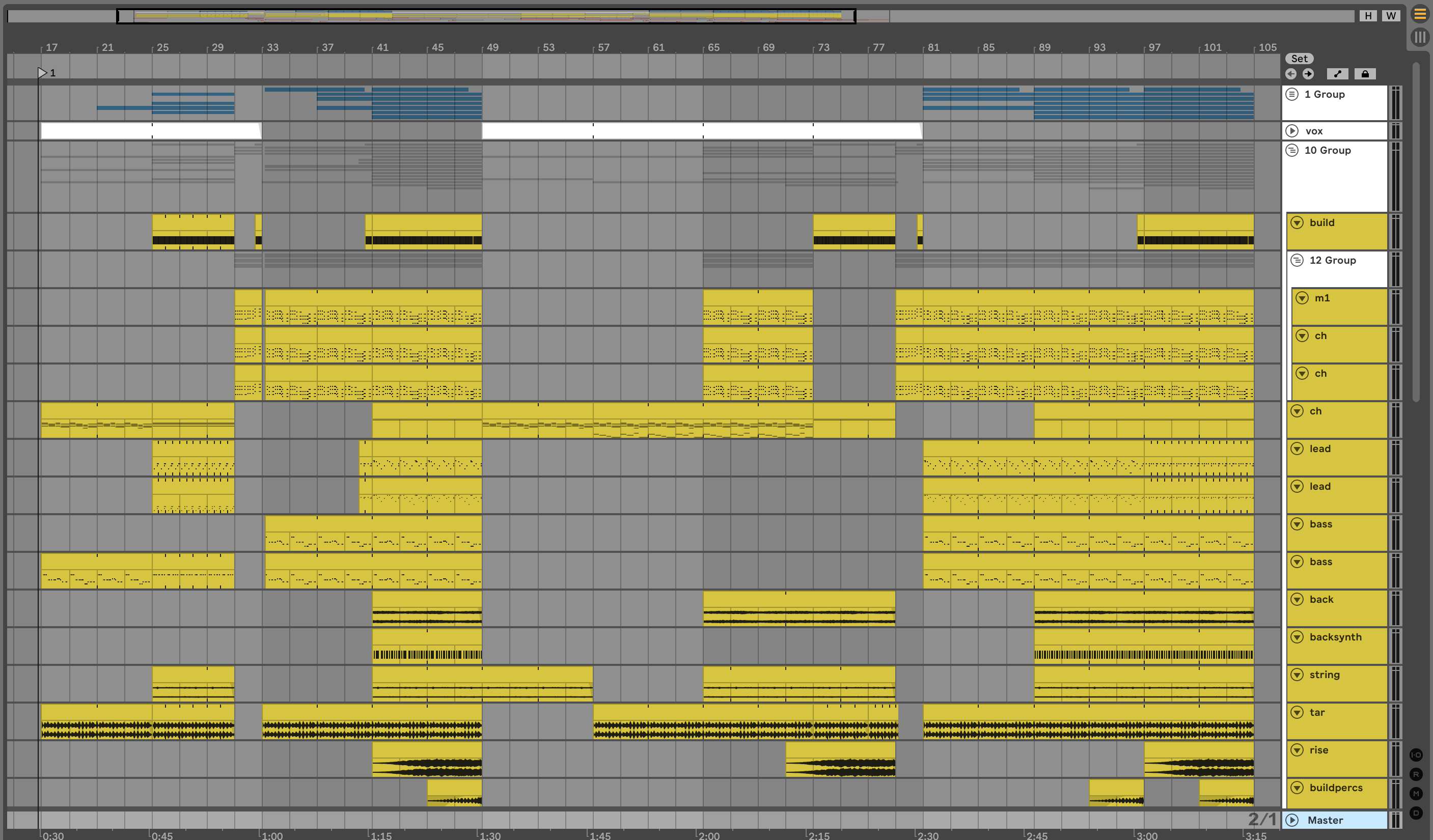The image size is (1433, 840).
Task: Fold the 12 Group track
Action: click(x=1297, y=260)
